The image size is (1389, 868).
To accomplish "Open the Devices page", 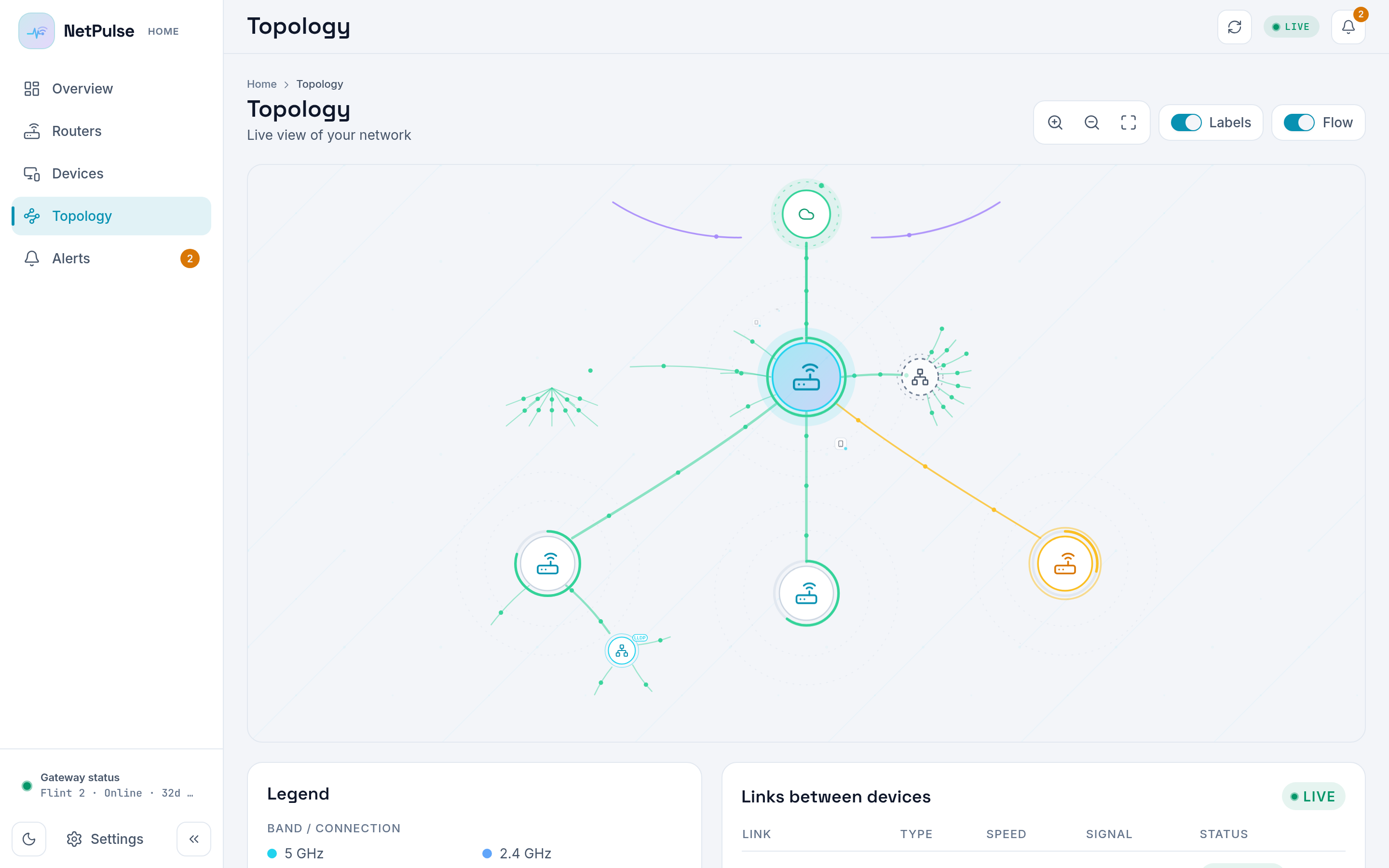I will pyautogui.click(x=111, y=174).
